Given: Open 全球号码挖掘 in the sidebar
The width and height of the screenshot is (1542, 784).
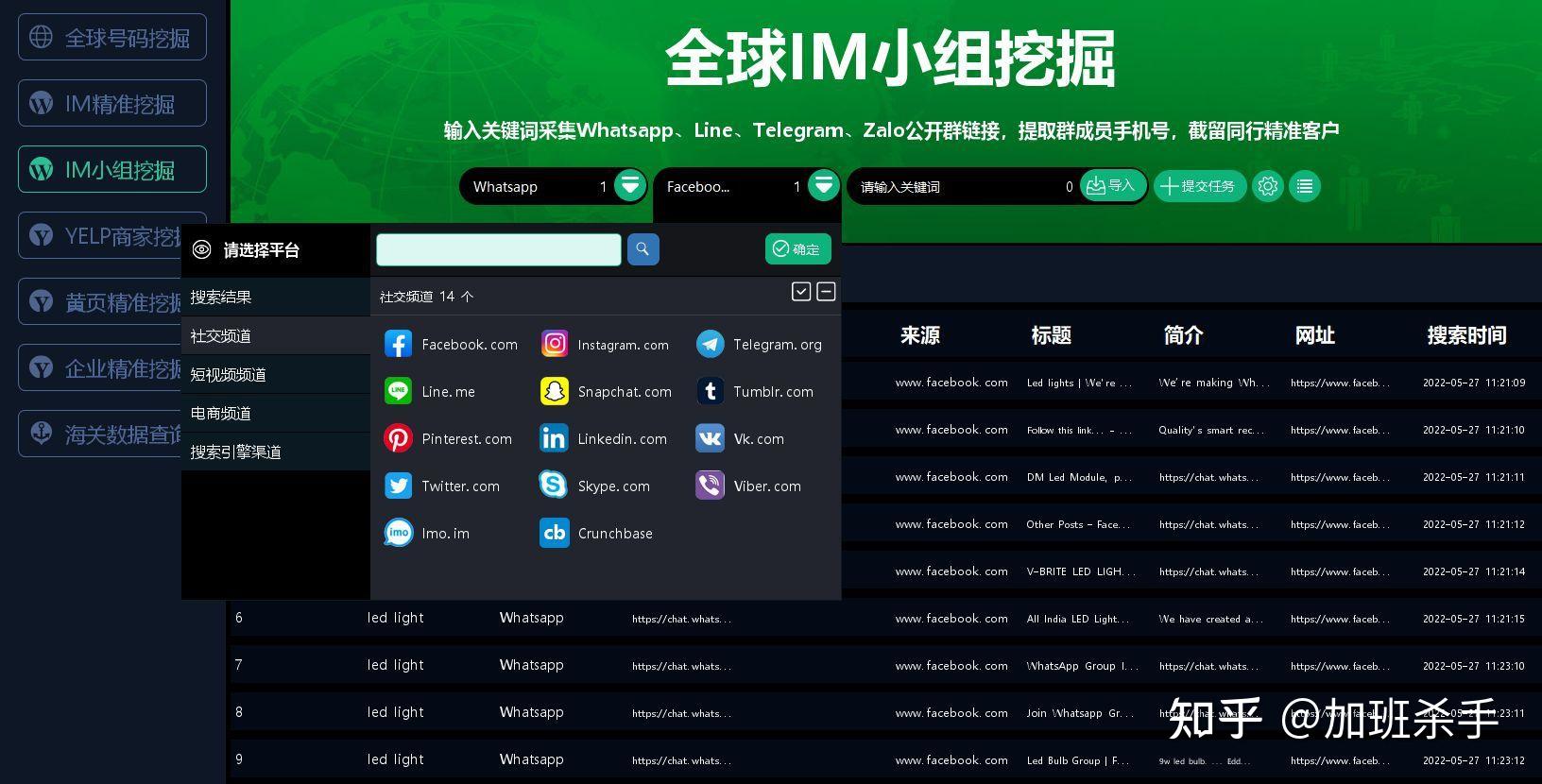Looking at the screenshot, I should click(112, 37).
